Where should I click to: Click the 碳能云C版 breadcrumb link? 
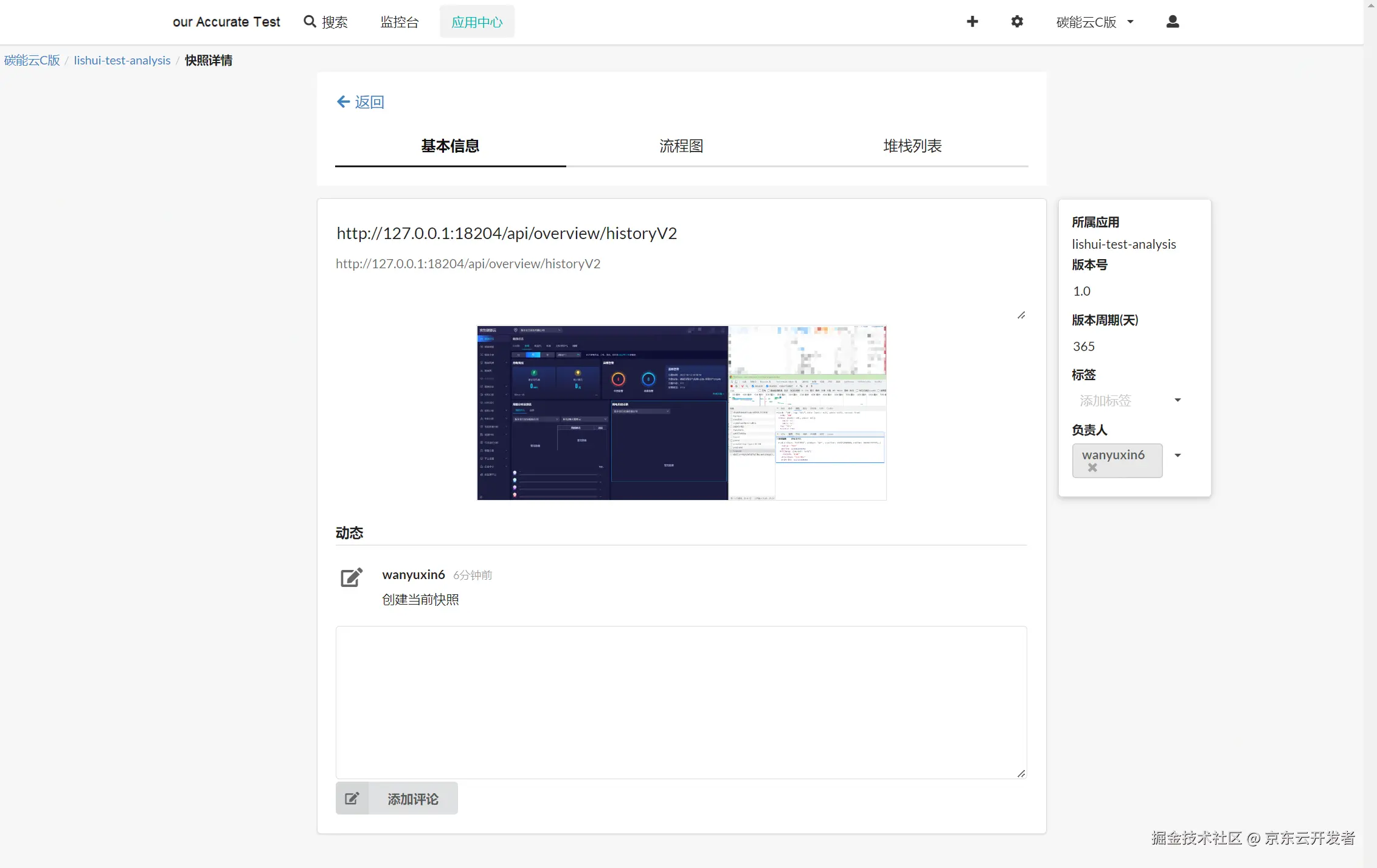click(x=33, y=60)
